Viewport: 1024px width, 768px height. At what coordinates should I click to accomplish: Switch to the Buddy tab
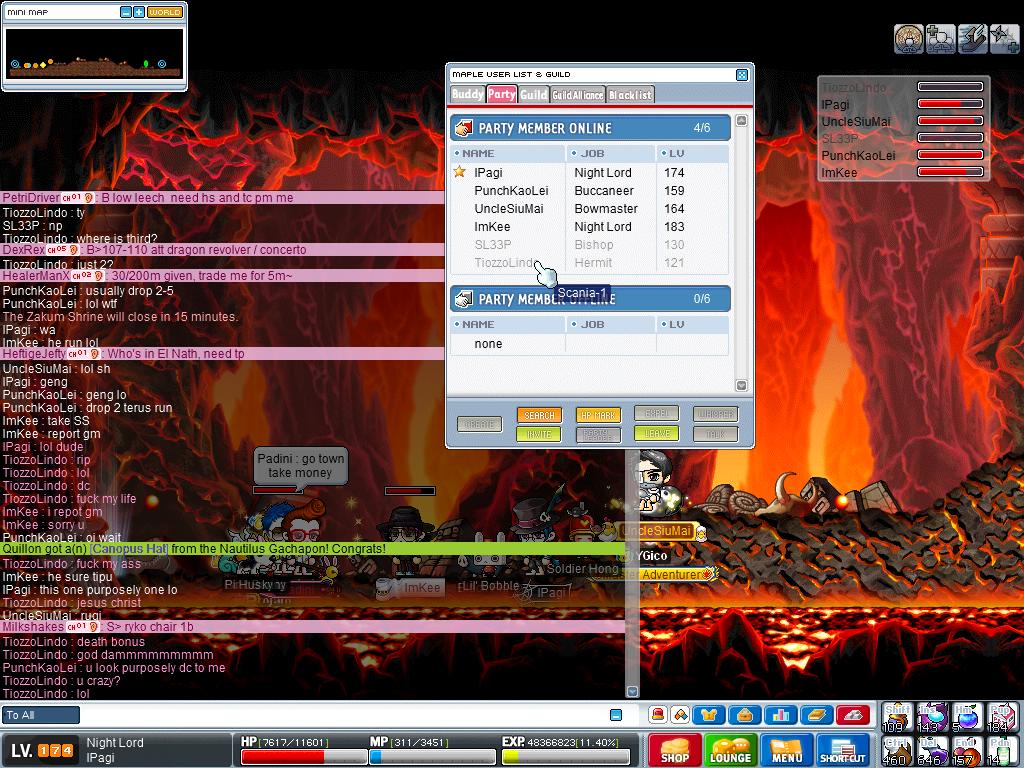pyautogui.click(x=467, y=94)
